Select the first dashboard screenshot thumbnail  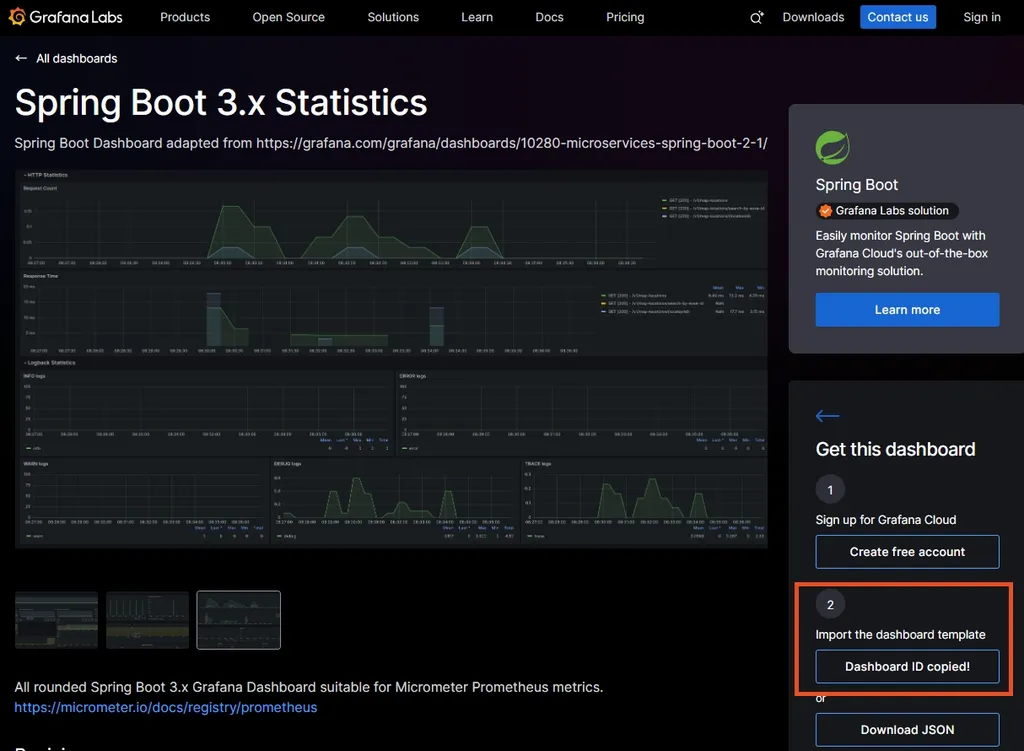(x=56, y=620)
